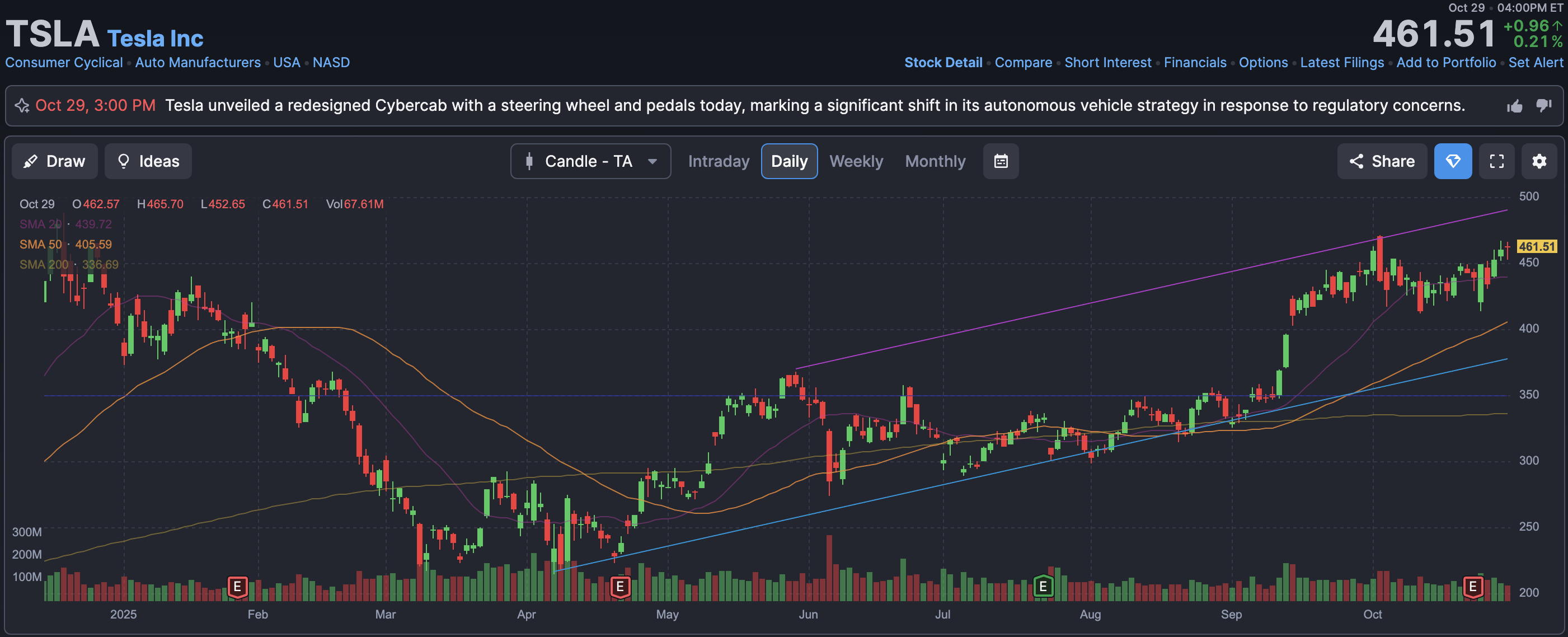This screenshot has width=1568, height=637.
Task: Click the blue diamond premium icon
Action: point(1452,161)
